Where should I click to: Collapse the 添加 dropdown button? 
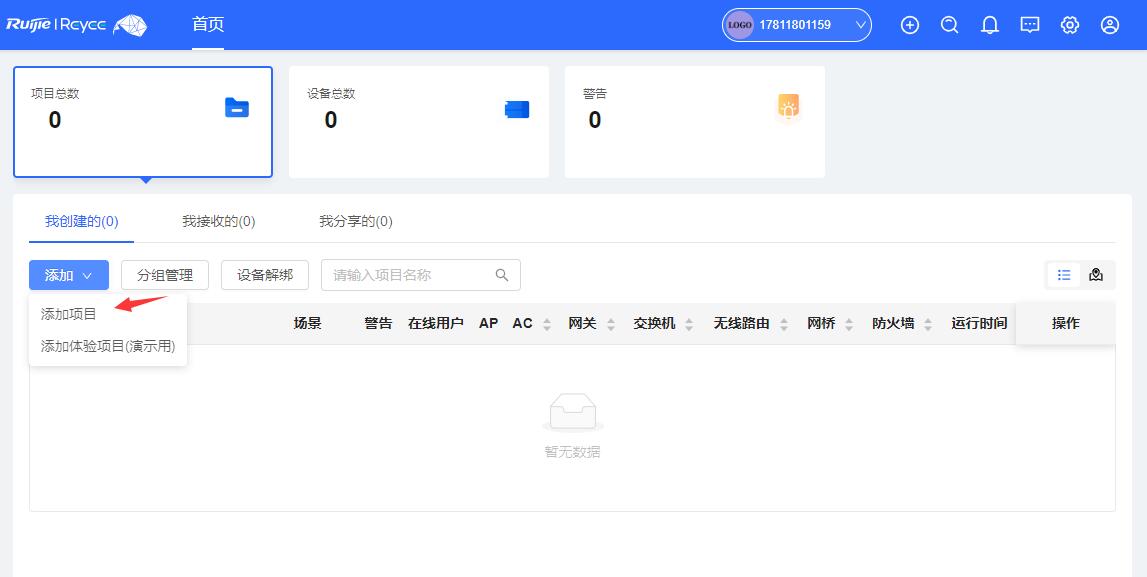click(x=69, y=275)
